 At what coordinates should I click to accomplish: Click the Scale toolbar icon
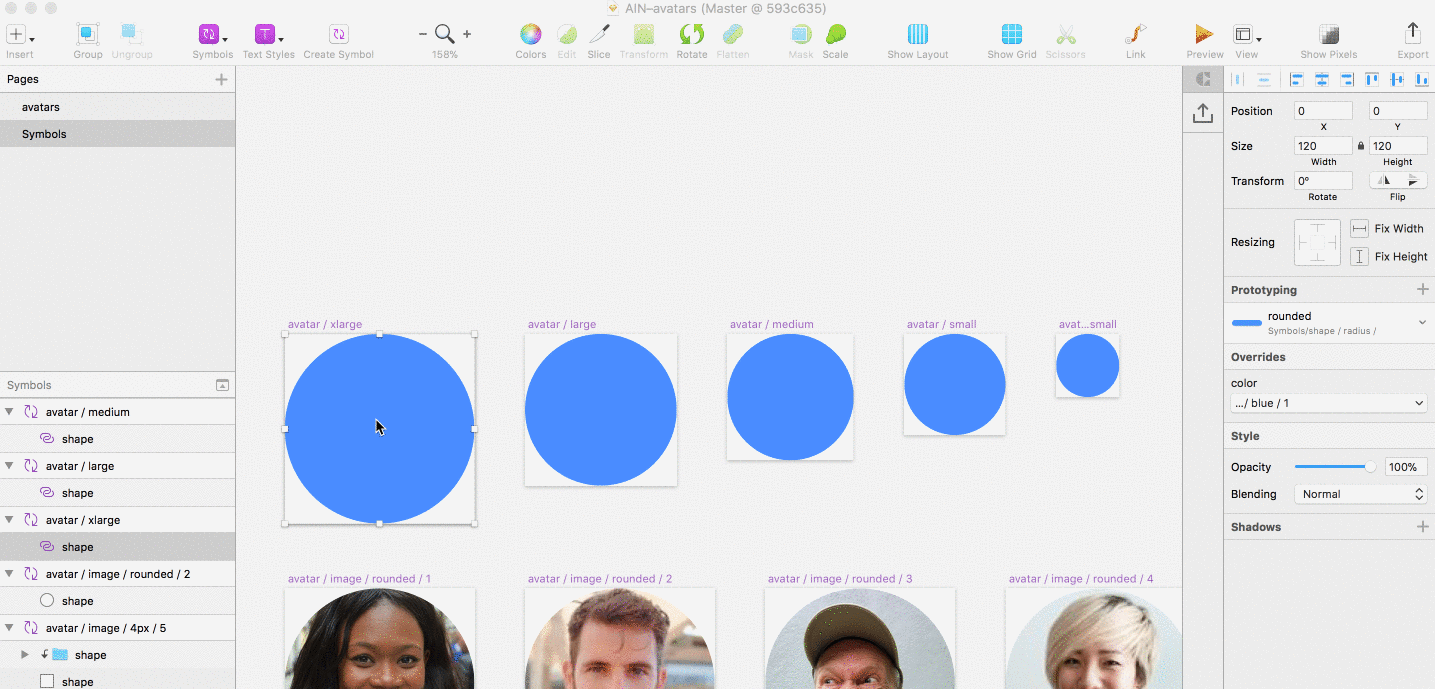click(x=835, y=35)
